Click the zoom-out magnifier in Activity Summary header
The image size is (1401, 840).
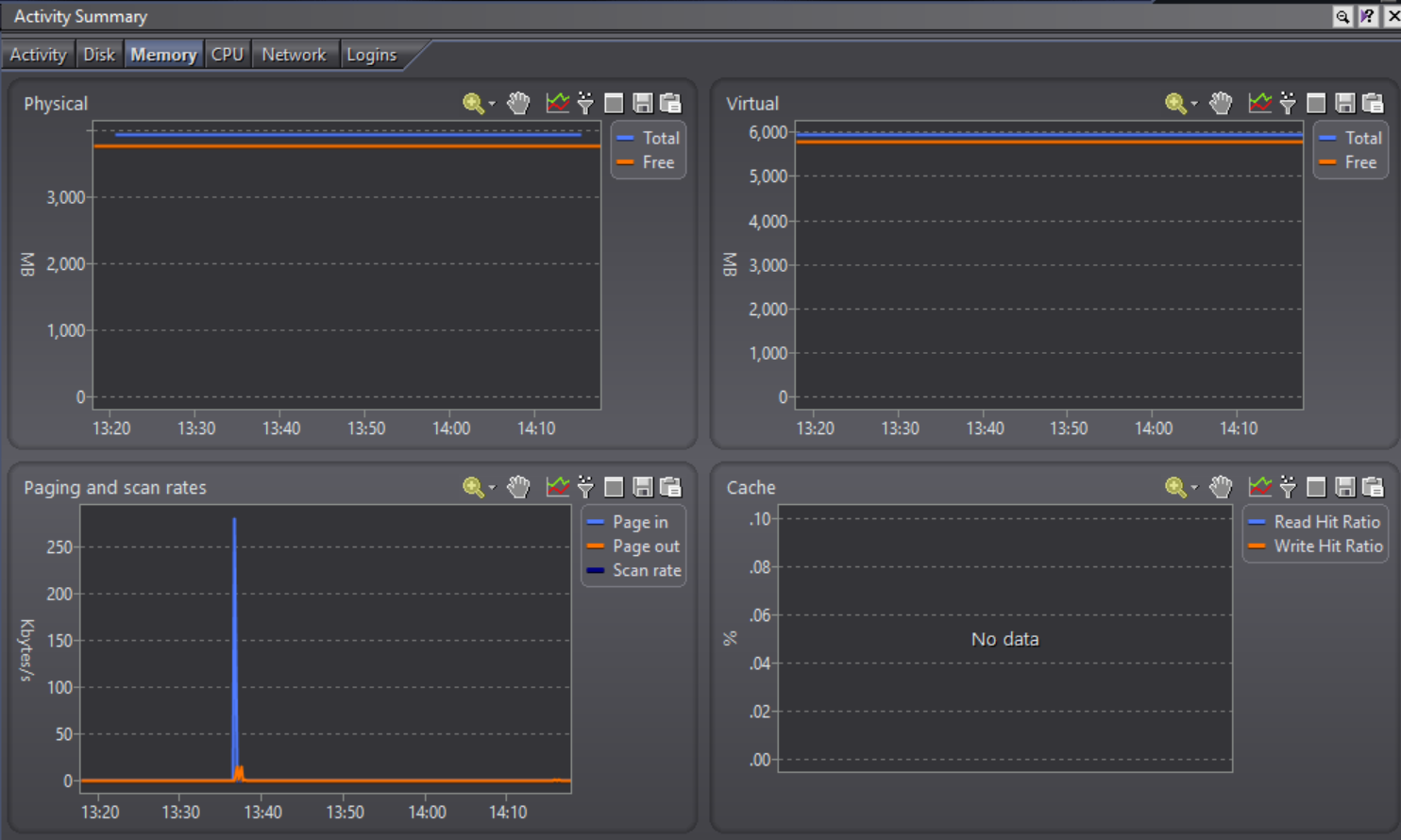pyautogui.click(x=1342, y=16)
